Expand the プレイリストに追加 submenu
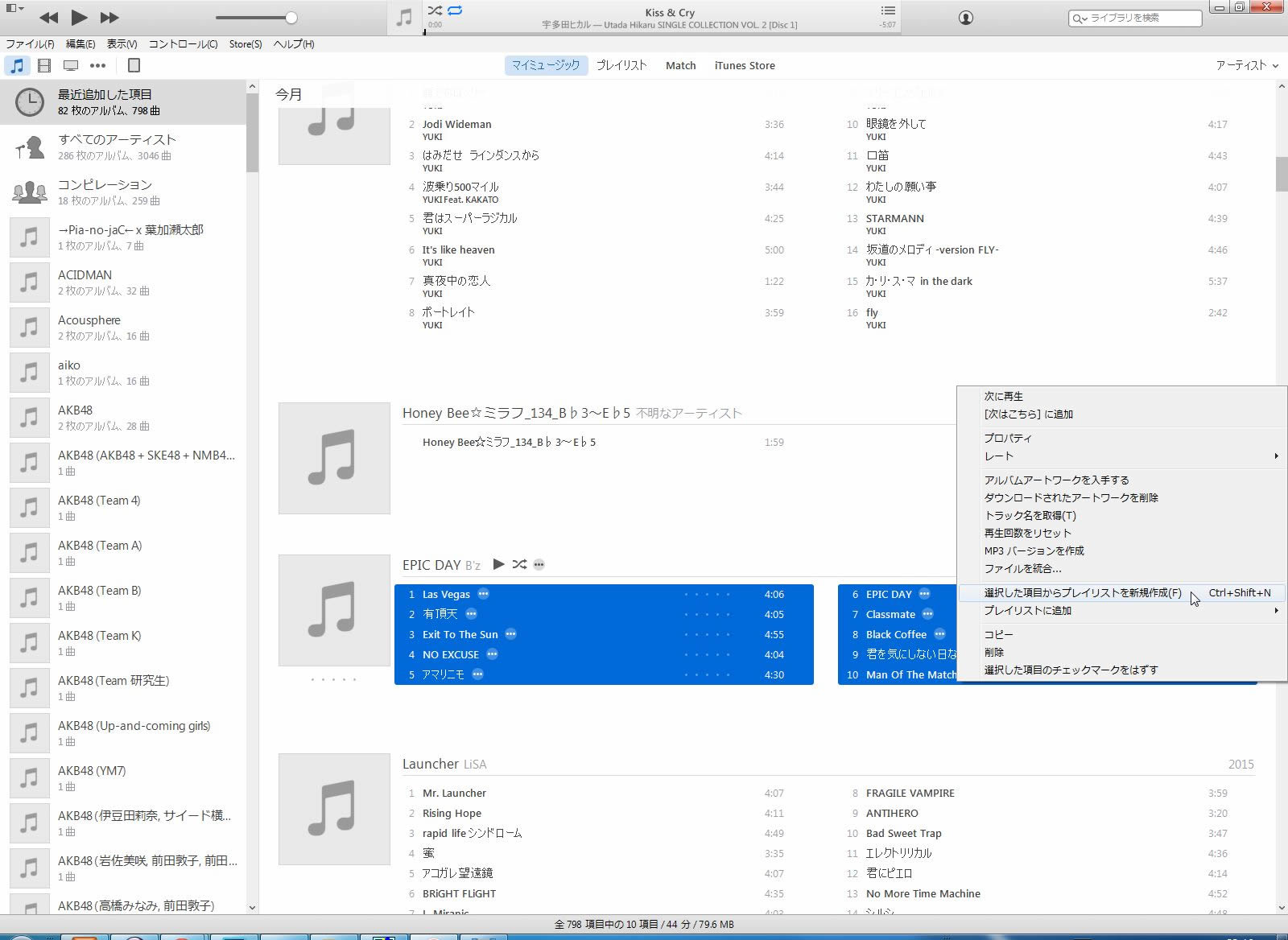The image size is (1288, 940). 1122,610
